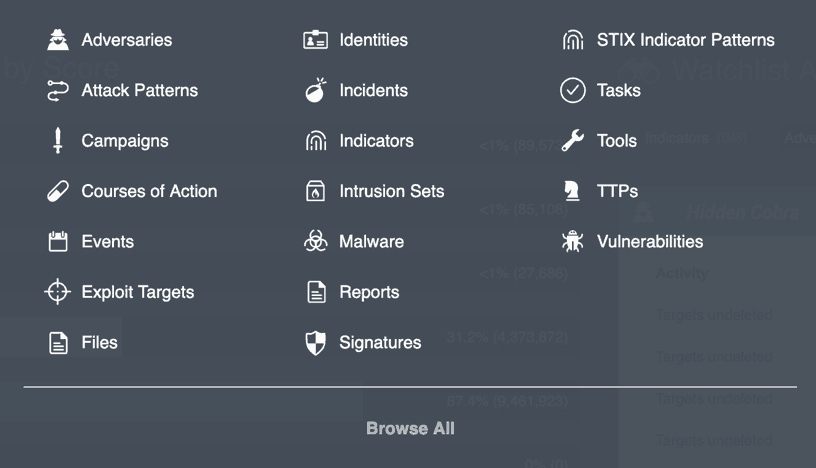Click the Incidents bomb icon
Viewport: 816px width, 468px height.
pos(316,90)
